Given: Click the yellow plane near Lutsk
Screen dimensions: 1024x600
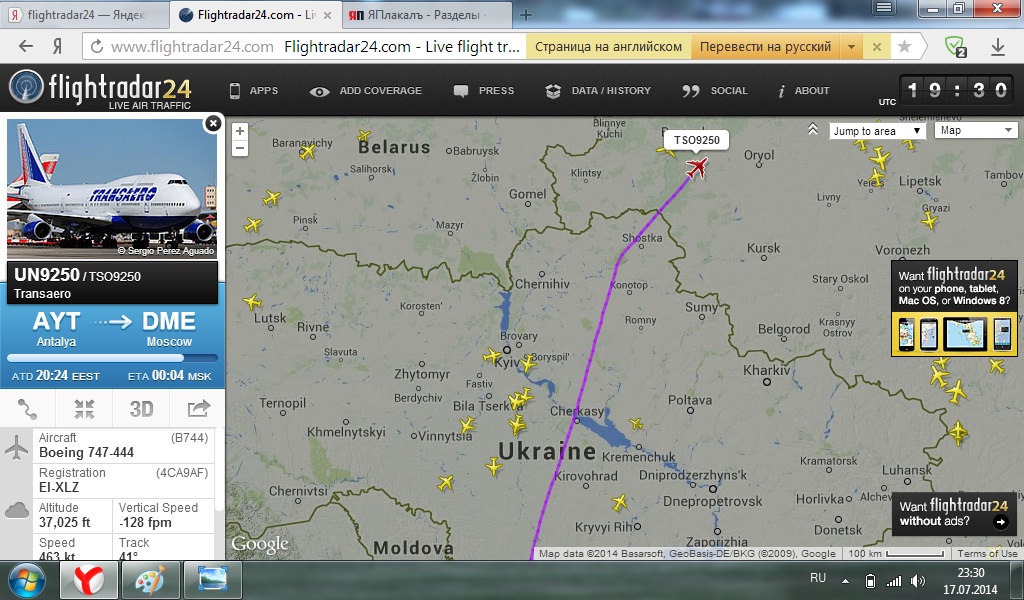Looking at the screenshot, I should (252, 302).
